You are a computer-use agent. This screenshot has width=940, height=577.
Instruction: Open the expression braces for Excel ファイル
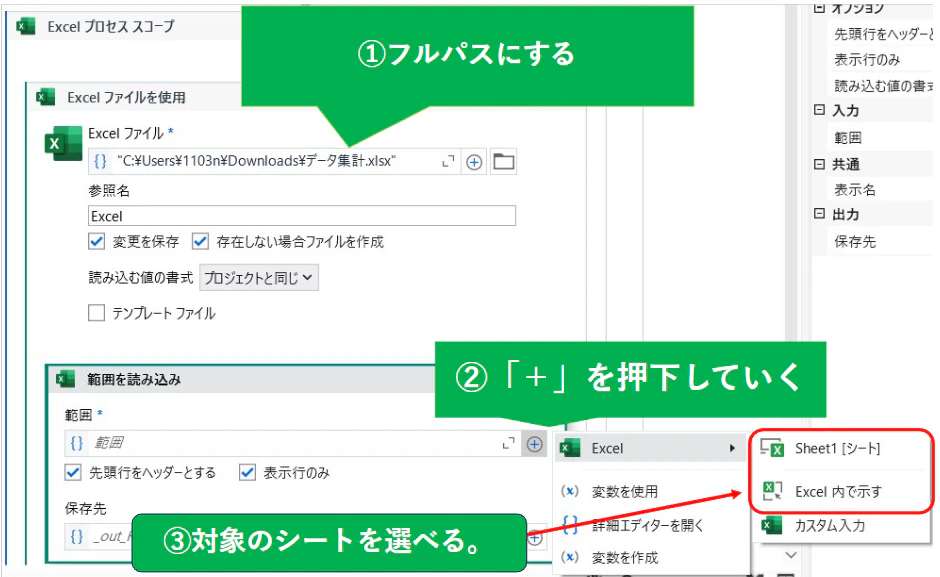point(100,161)
